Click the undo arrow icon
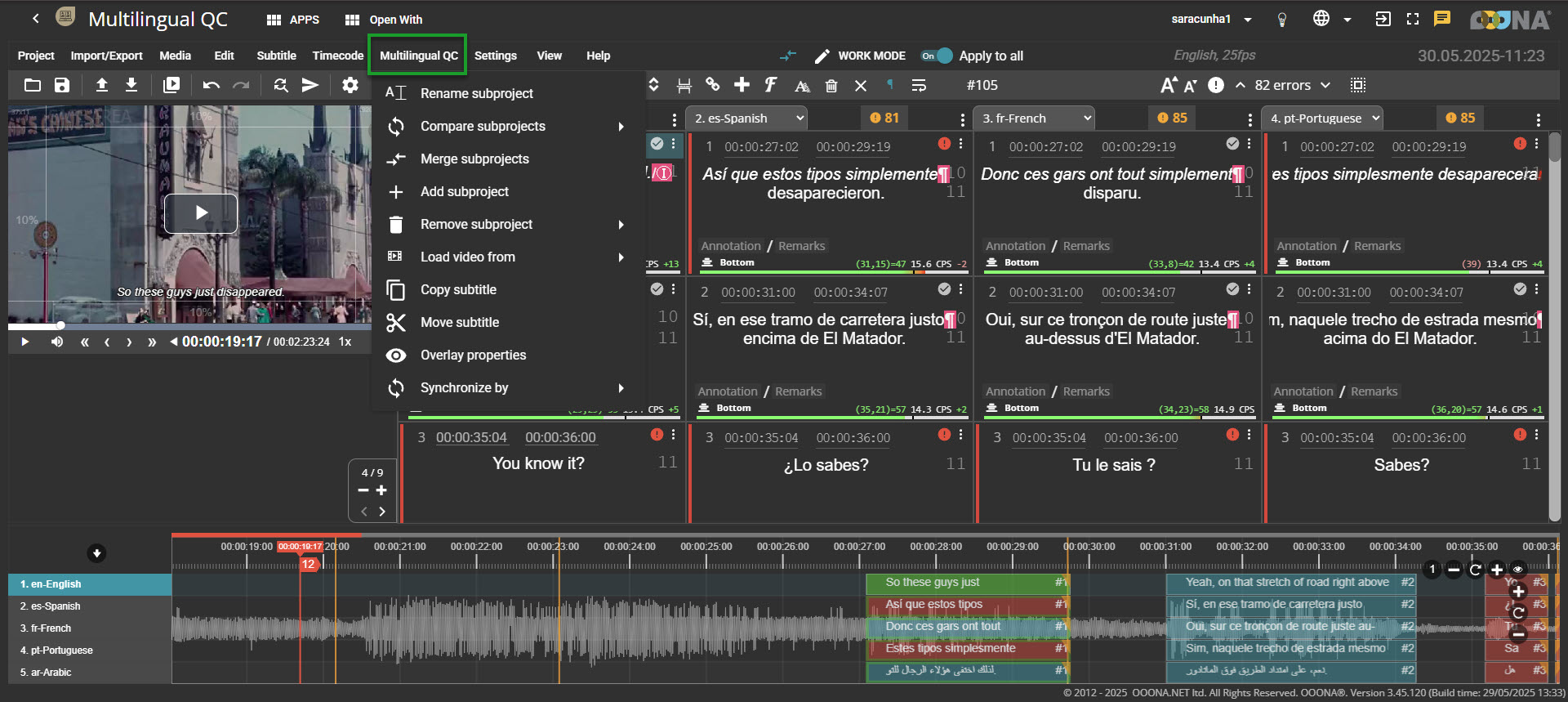The height and width of the screenshot is (702, 1568). coord(212,85)
